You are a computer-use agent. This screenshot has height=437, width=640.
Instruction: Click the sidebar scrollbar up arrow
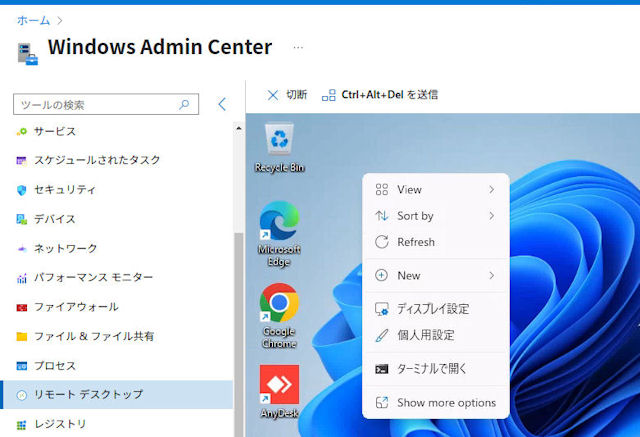click(239, 129)
